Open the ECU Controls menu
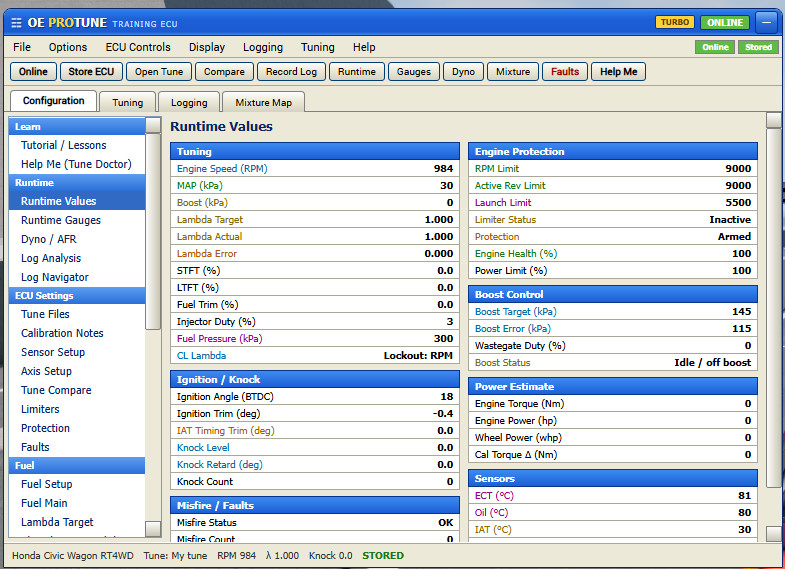Screen dimensions: 785x569 (x=138, y=47)
